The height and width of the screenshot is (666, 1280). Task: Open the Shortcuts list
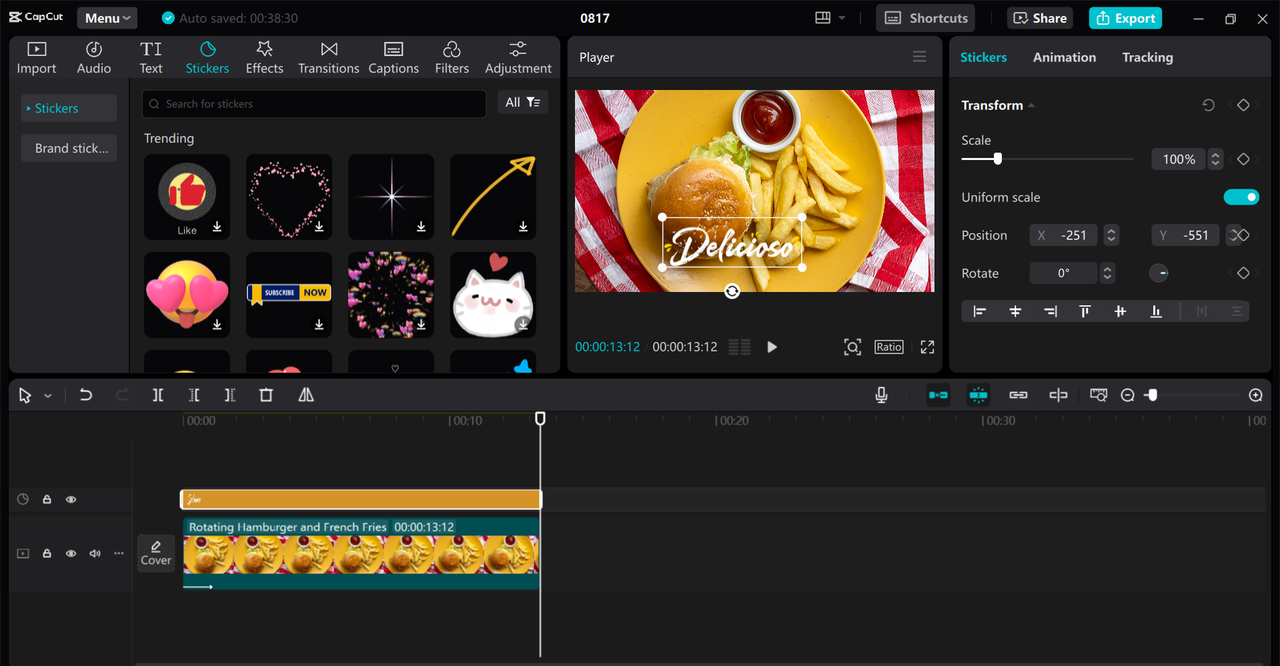tap(926, 18)
